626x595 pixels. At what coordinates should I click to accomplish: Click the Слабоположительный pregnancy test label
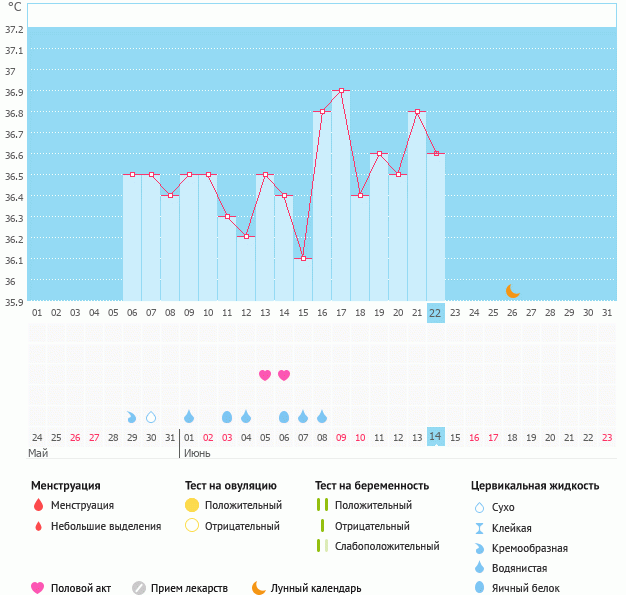[387, 546]
